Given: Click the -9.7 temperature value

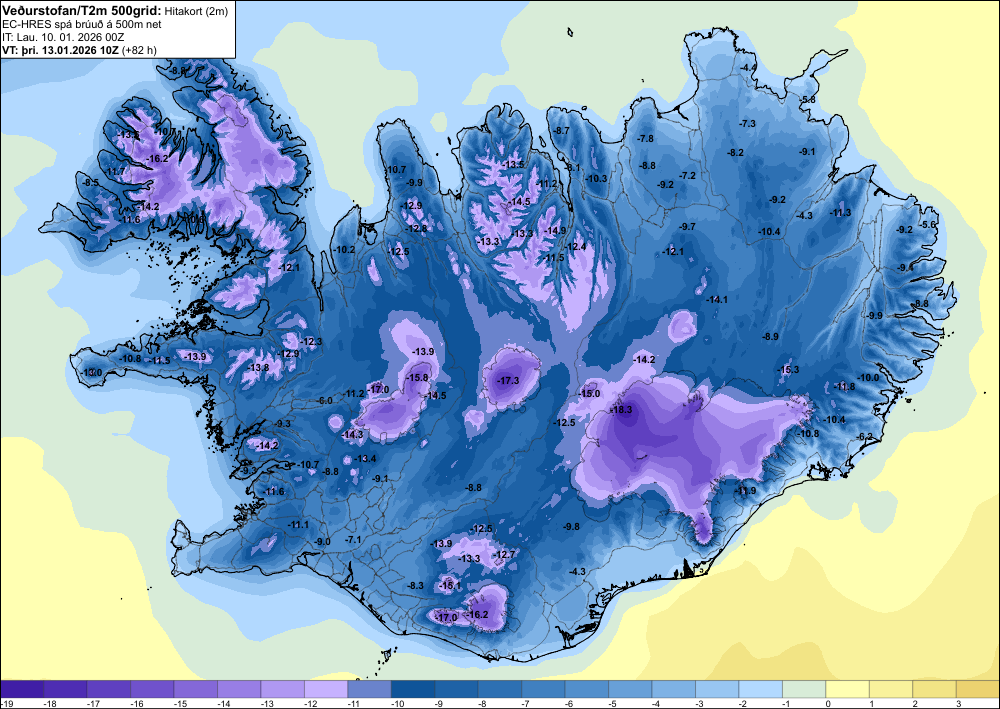Looking at the screenshot, I should tap(688, 226).
